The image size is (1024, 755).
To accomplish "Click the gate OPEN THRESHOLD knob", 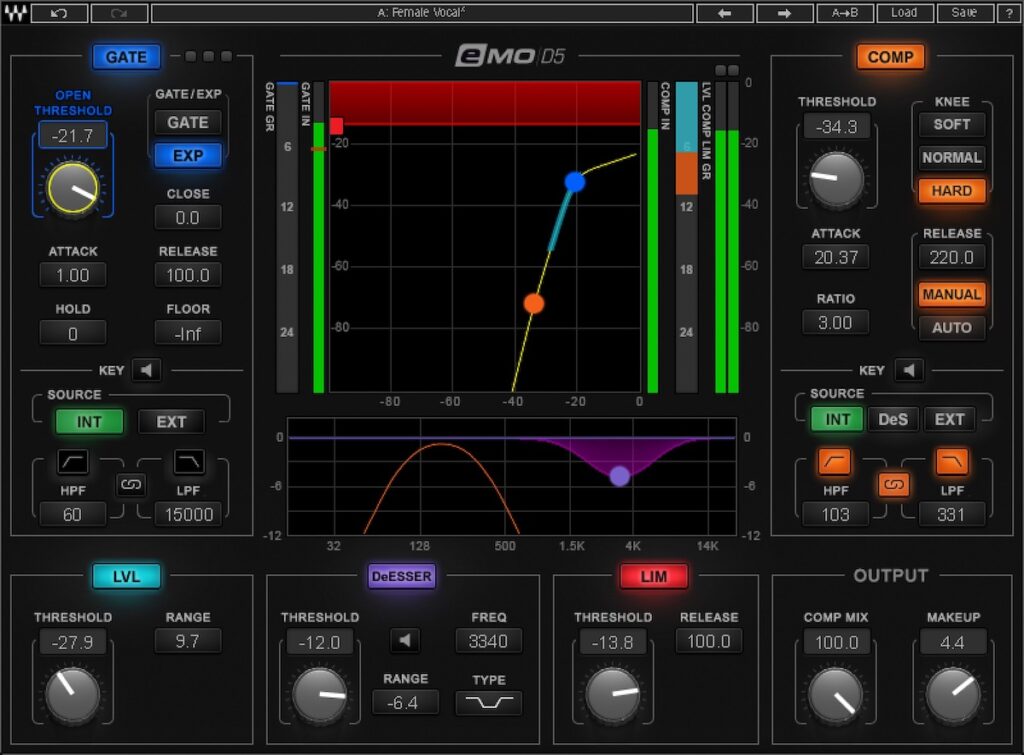I will (x=72, y=188).
